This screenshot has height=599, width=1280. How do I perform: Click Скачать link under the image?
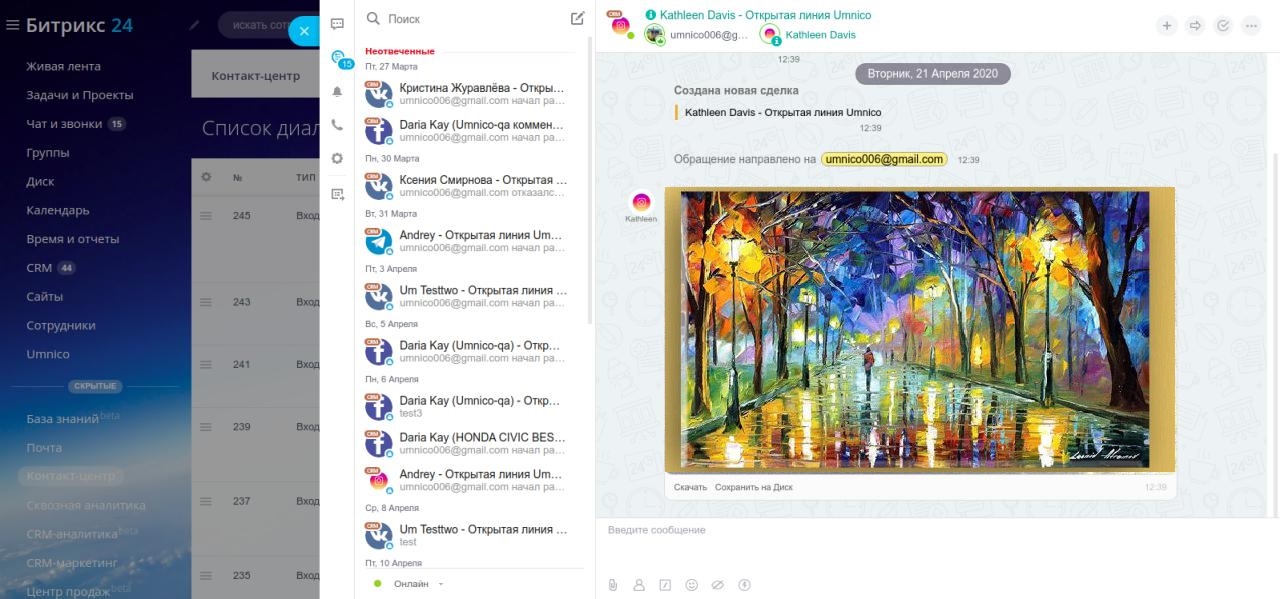click(690, 487)
